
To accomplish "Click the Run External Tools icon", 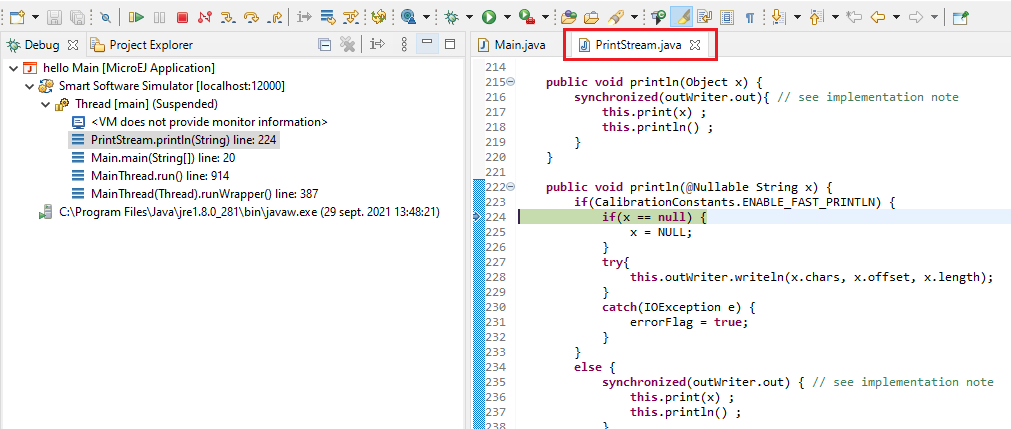I will tap(527, 17).
